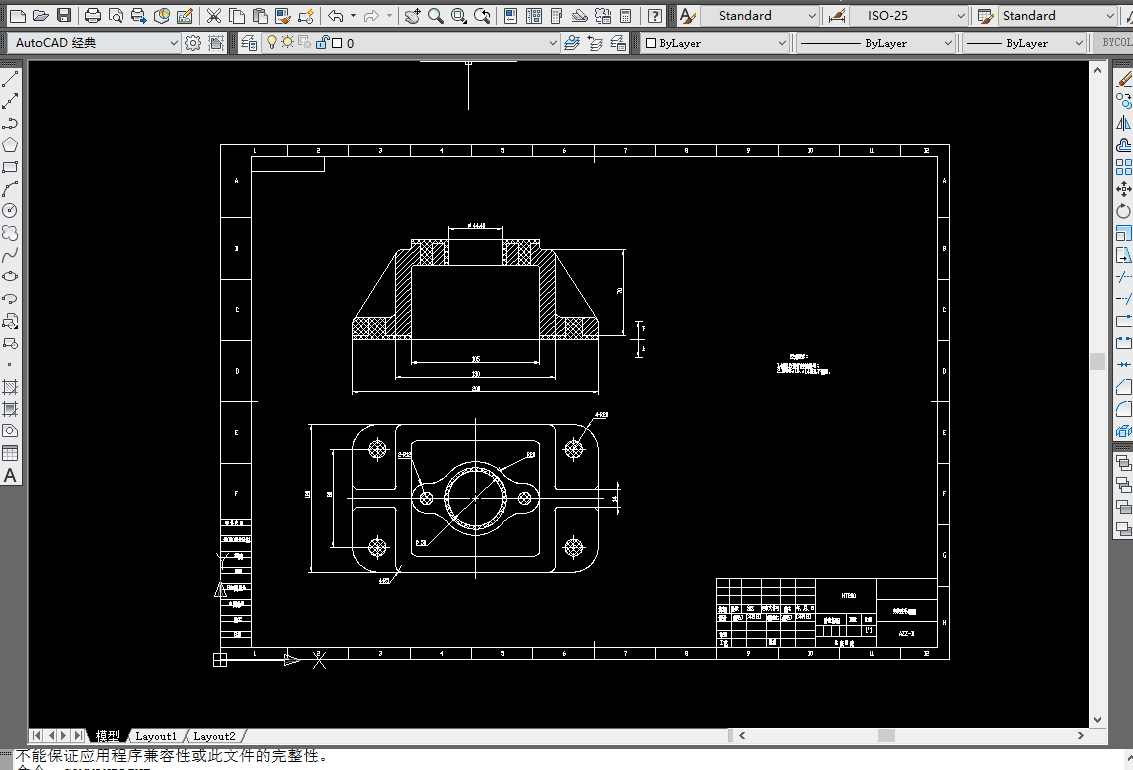
Task: Click the Workspace Settings gear icon
Action: pyautogui.click(x=193, y=43)
